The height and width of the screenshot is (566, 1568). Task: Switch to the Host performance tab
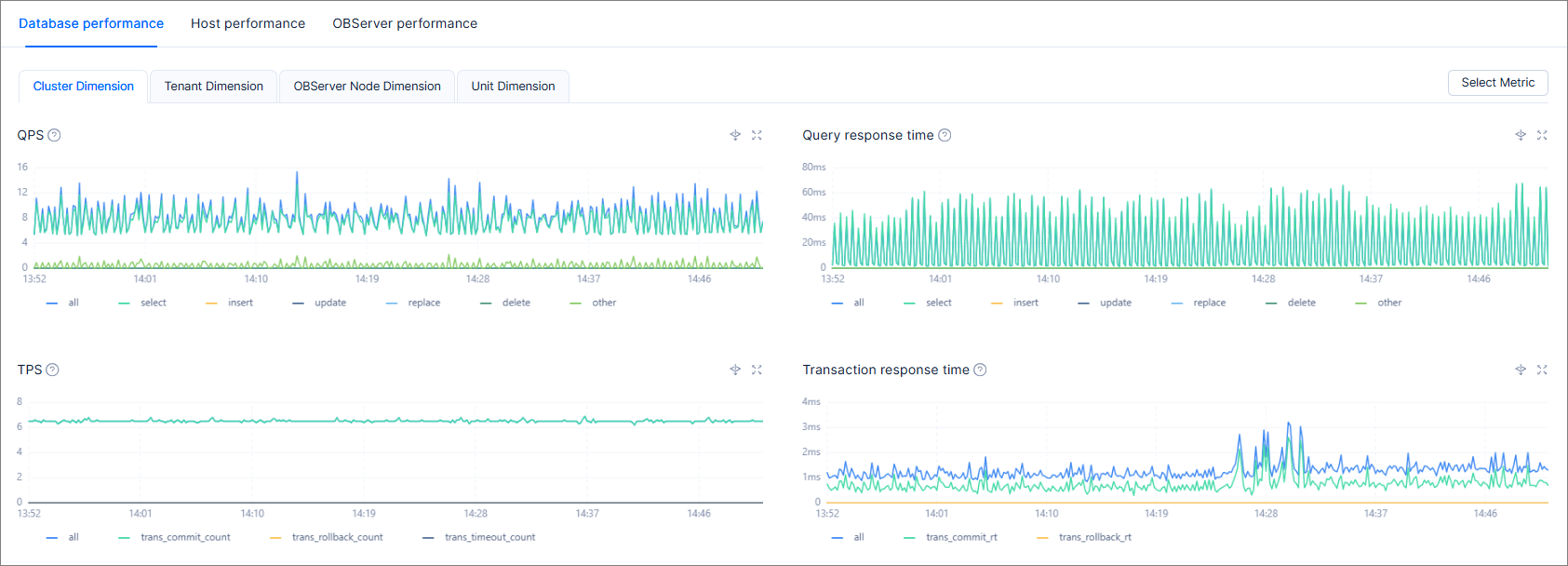[x=248, y=23]
